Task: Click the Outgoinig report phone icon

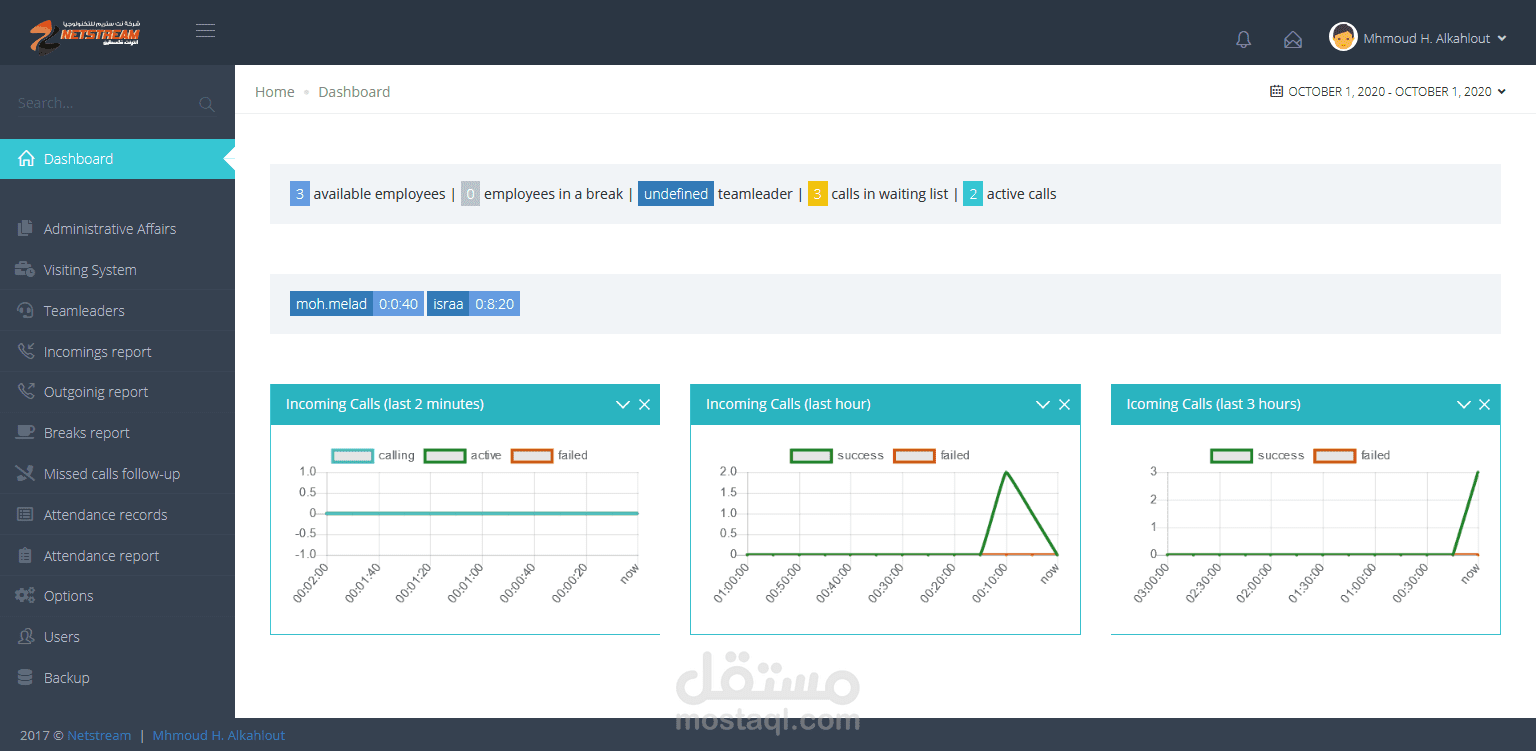Action: point(25,391)
